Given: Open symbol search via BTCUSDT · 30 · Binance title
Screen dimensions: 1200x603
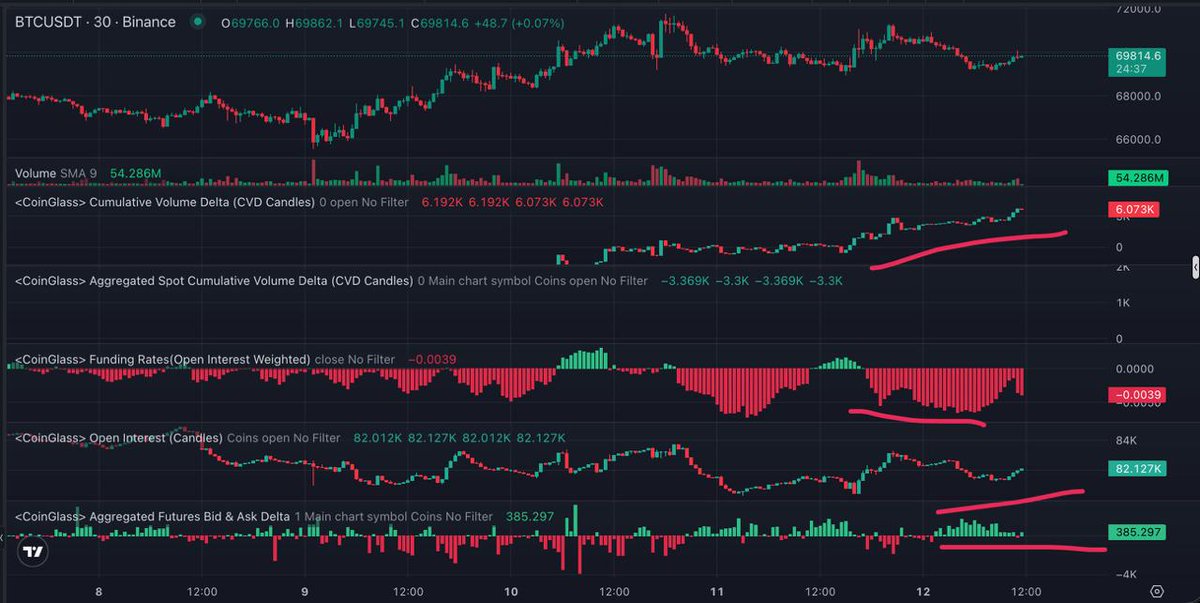Looking at the screenshot, I should (x=95, y=22).
